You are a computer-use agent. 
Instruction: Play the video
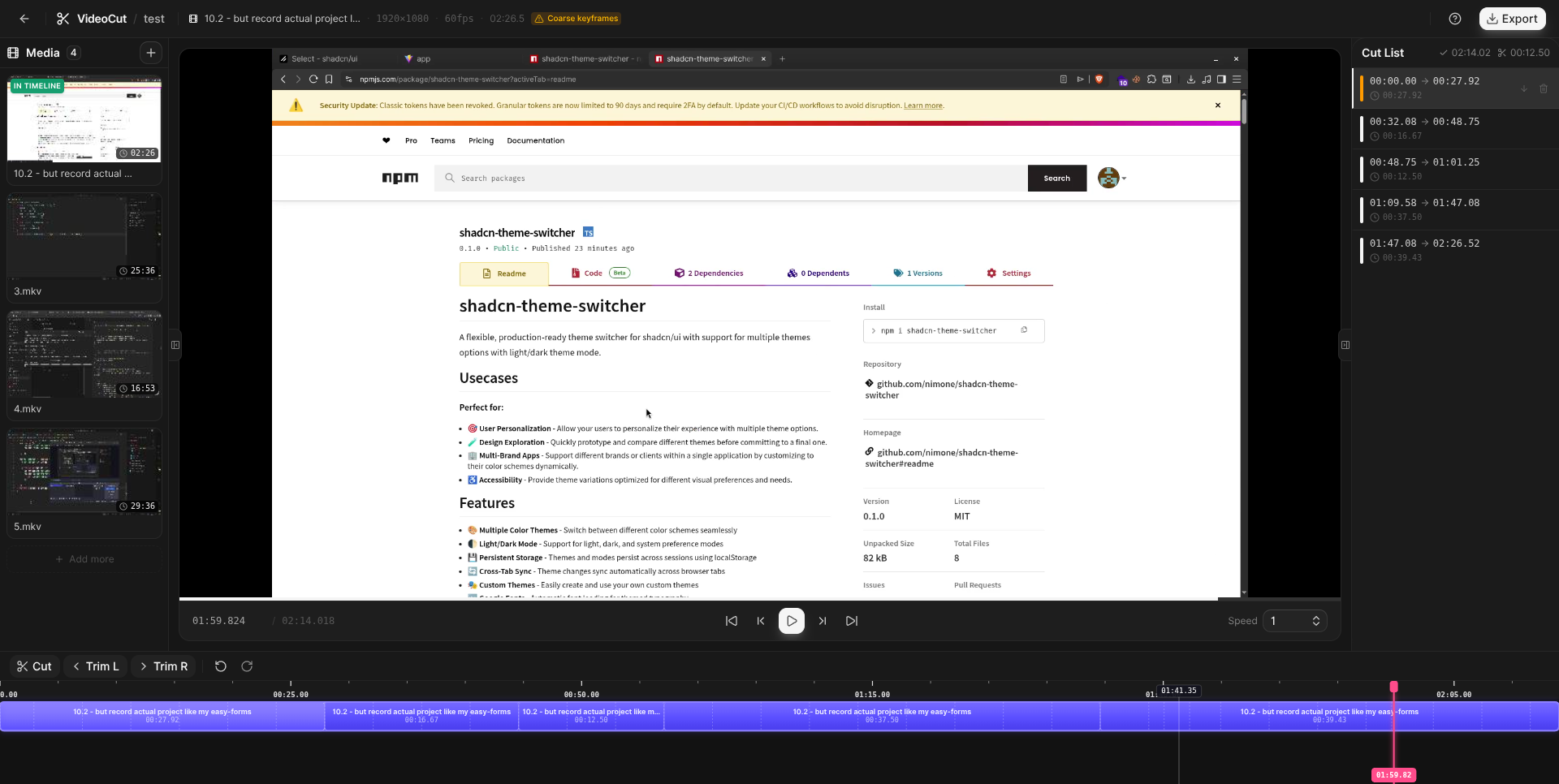pyautogui.click(x=792, y=621)
